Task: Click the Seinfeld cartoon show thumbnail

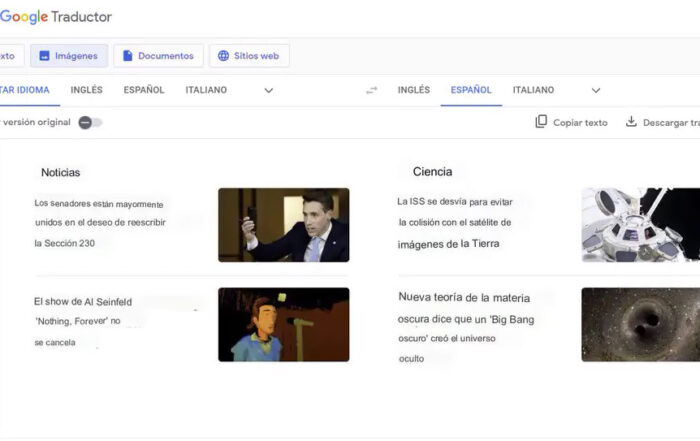Action: (x=283, y=324)
